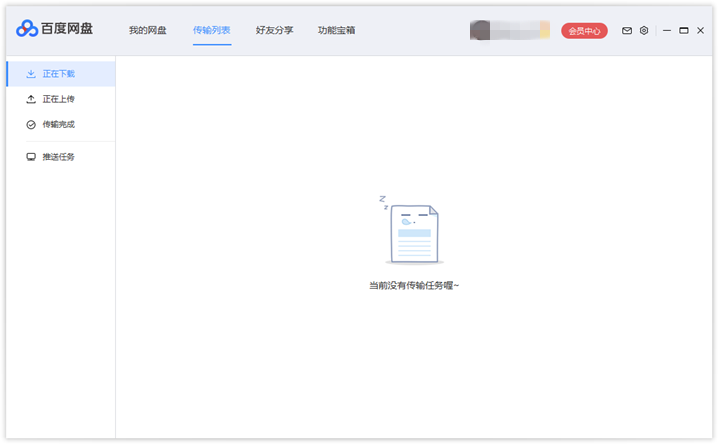Screen dimensions: 718x444
Task: Click the 当前没有传输任务喔~ message text
Action: (x=414, y=285)
